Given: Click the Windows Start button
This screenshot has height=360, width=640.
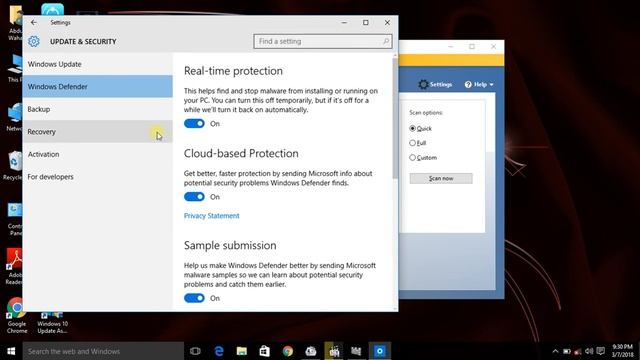Looking at the screenshot, I should (x=11, y=351).
